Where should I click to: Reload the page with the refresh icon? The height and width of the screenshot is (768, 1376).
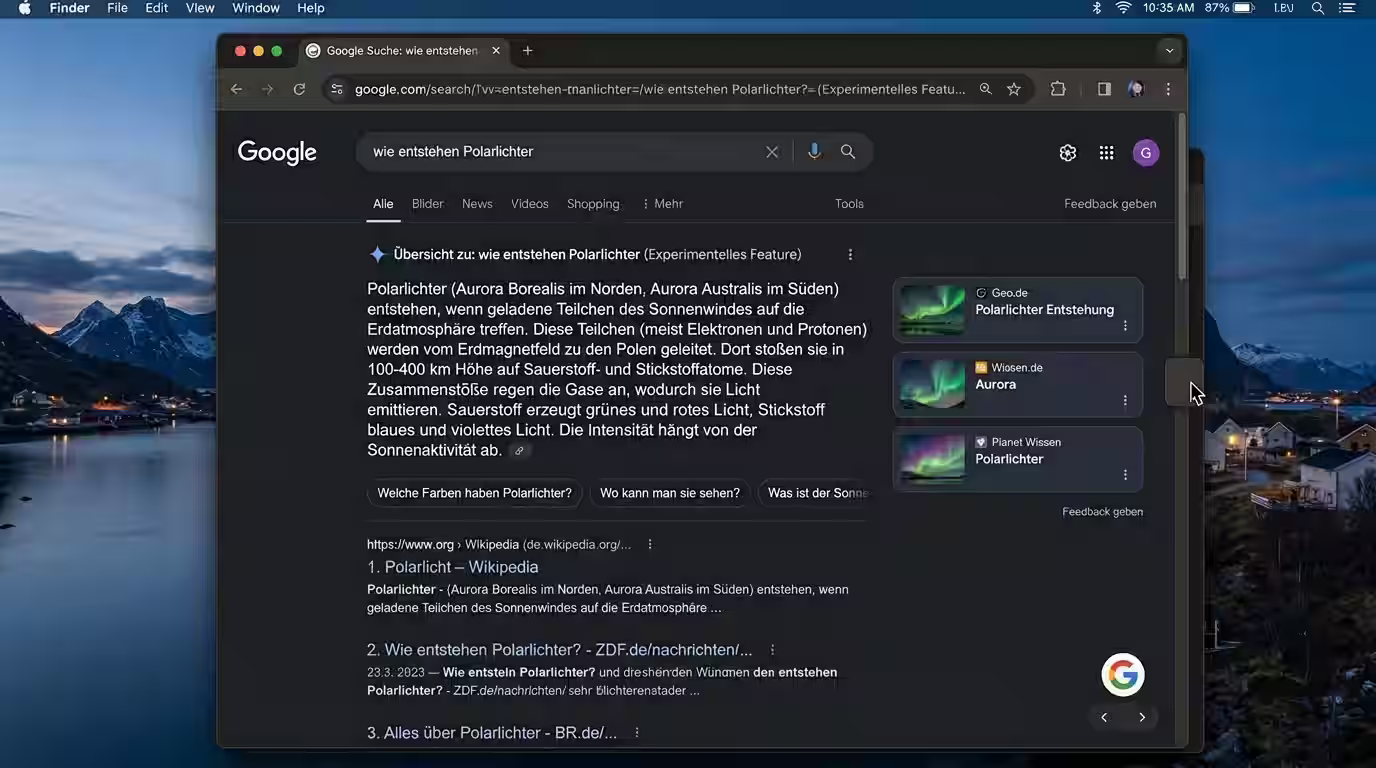(x=299, y=89)
